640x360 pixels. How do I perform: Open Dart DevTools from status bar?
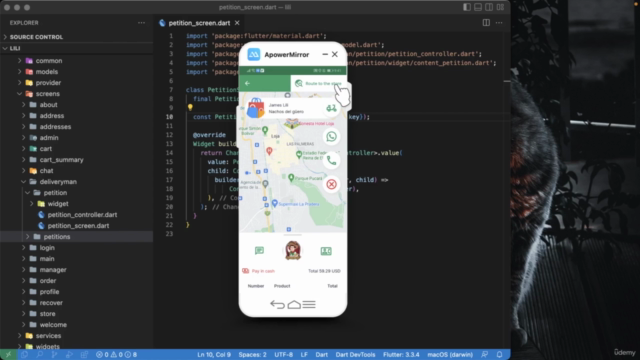pos(355,355)
